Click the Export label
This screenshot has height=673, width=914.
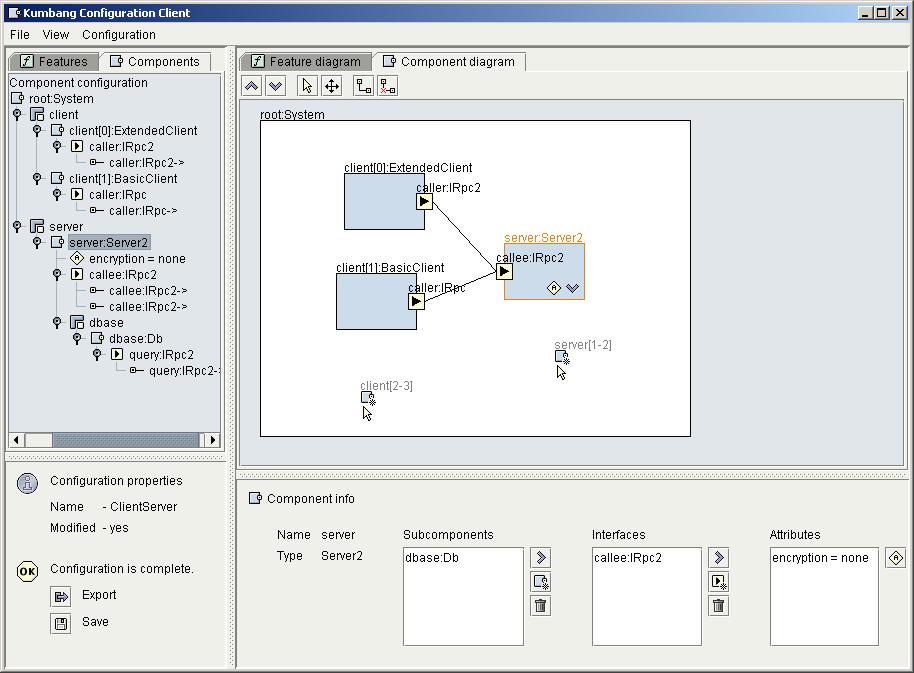[x=99, y=595]
